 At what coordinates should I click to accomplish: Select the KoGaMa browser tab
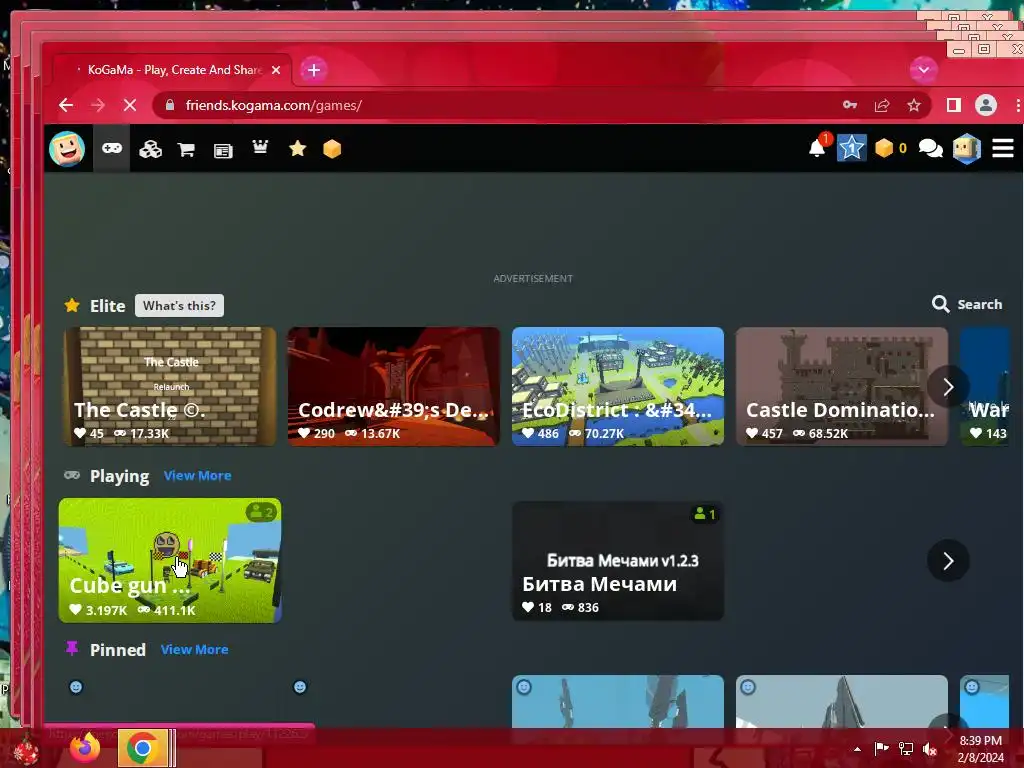click(174, 70)
